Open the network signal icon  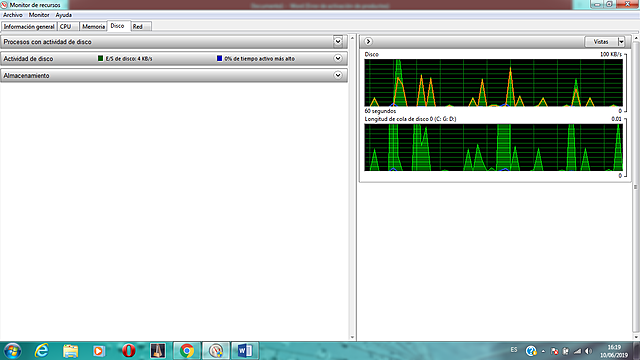pos(577,351)
